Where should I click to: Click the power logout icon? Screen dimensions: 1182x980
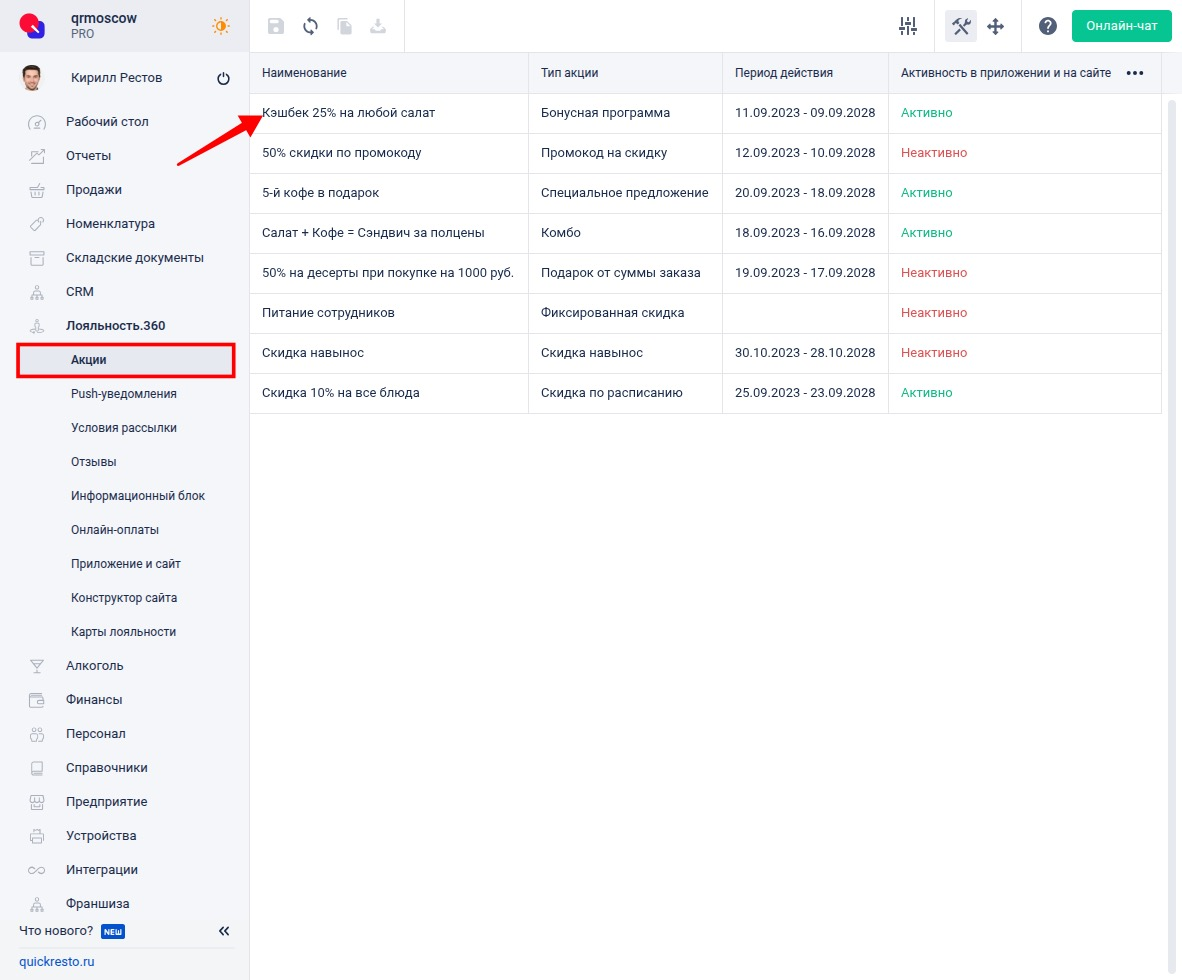[223, 78]
